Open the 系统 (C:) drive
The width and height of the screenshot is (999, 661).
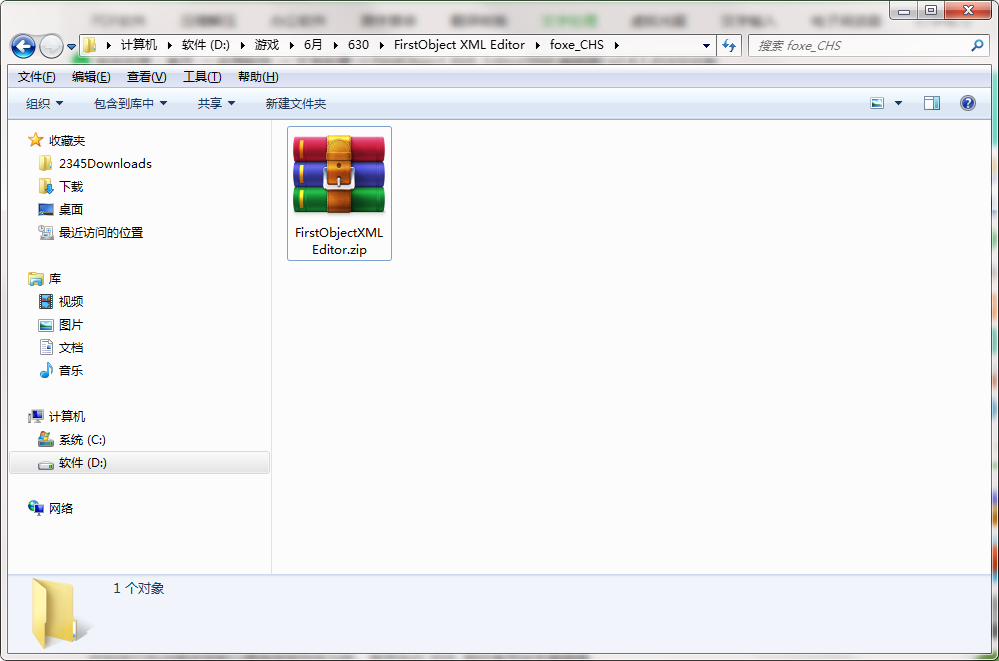pyautogui.click(x=84, y=439)
